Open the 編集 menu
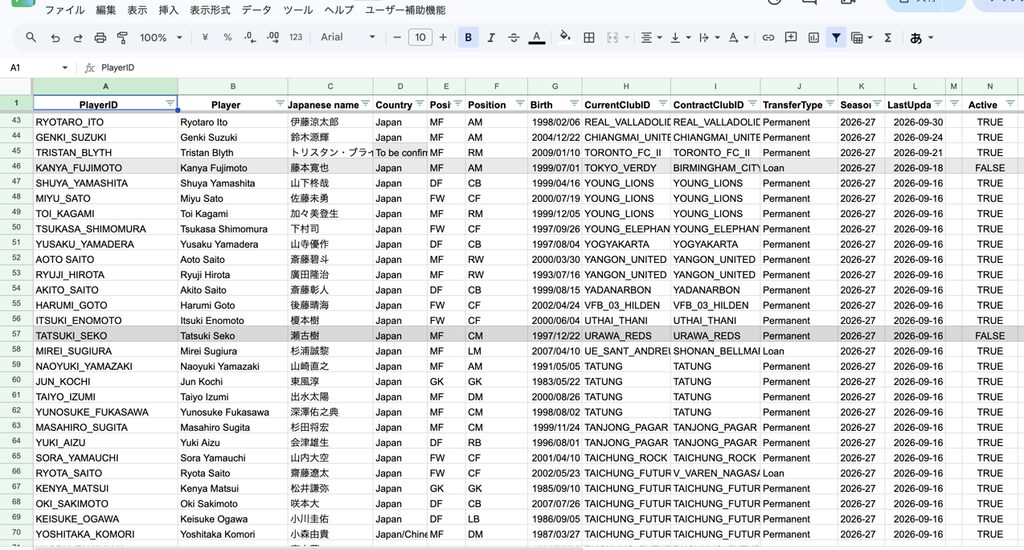Viewport: 1024px width, 550px height. [x=106, y=10]
